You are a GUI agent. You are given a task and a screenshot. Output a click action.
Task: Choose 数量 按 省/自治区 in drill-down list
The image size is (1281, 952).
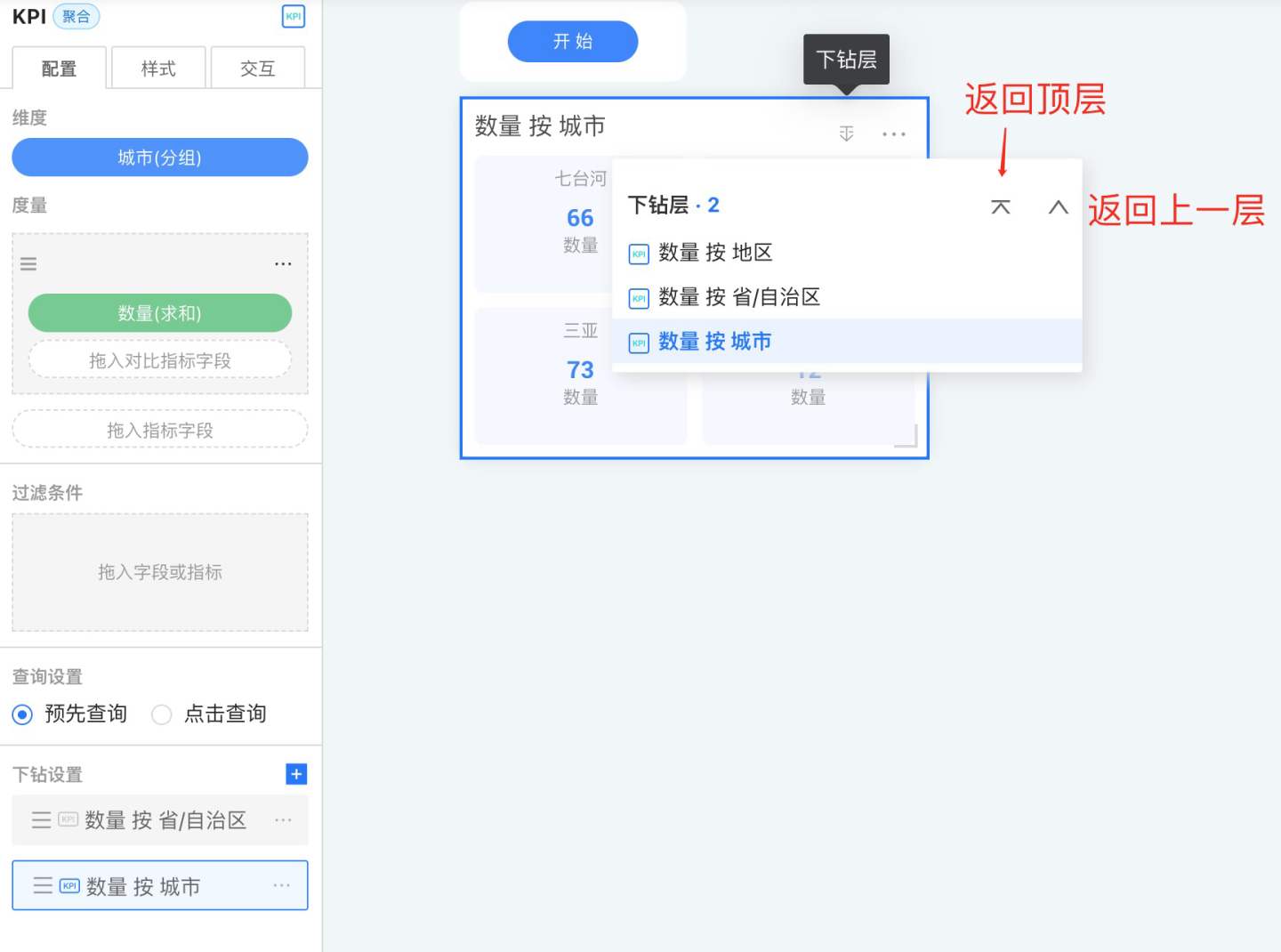(x=738, y=297)
